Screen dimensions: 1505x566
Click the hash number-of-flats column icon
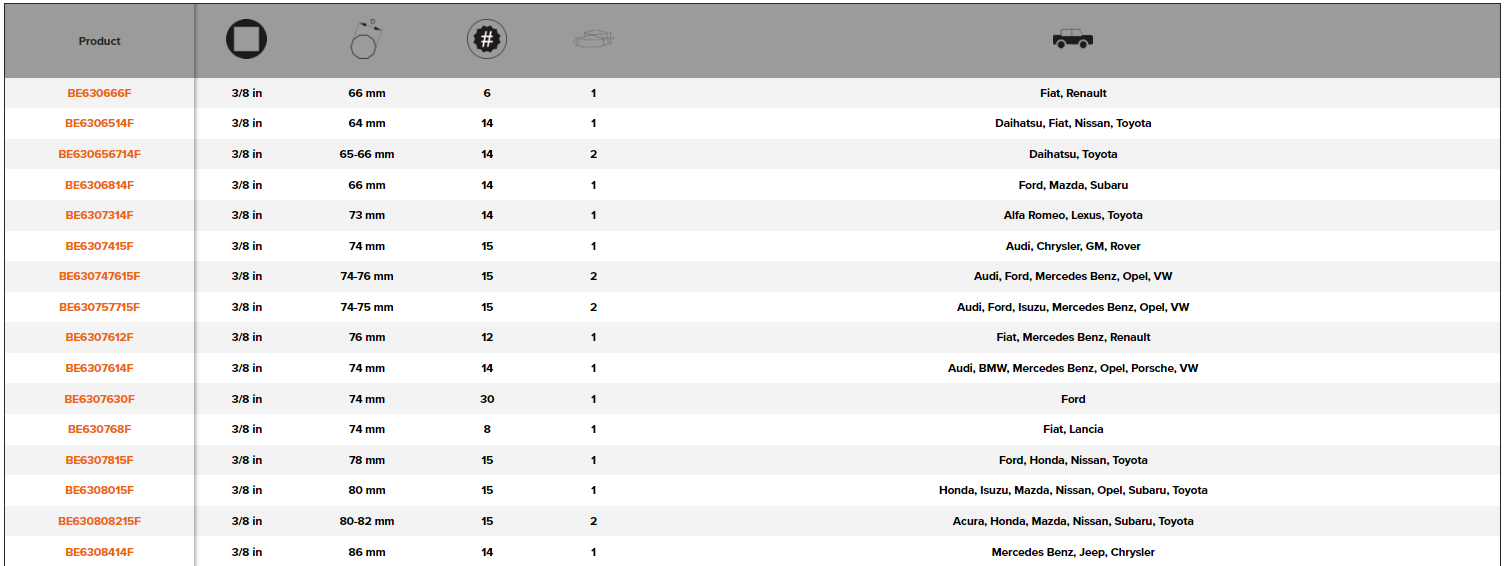(487, 40)
